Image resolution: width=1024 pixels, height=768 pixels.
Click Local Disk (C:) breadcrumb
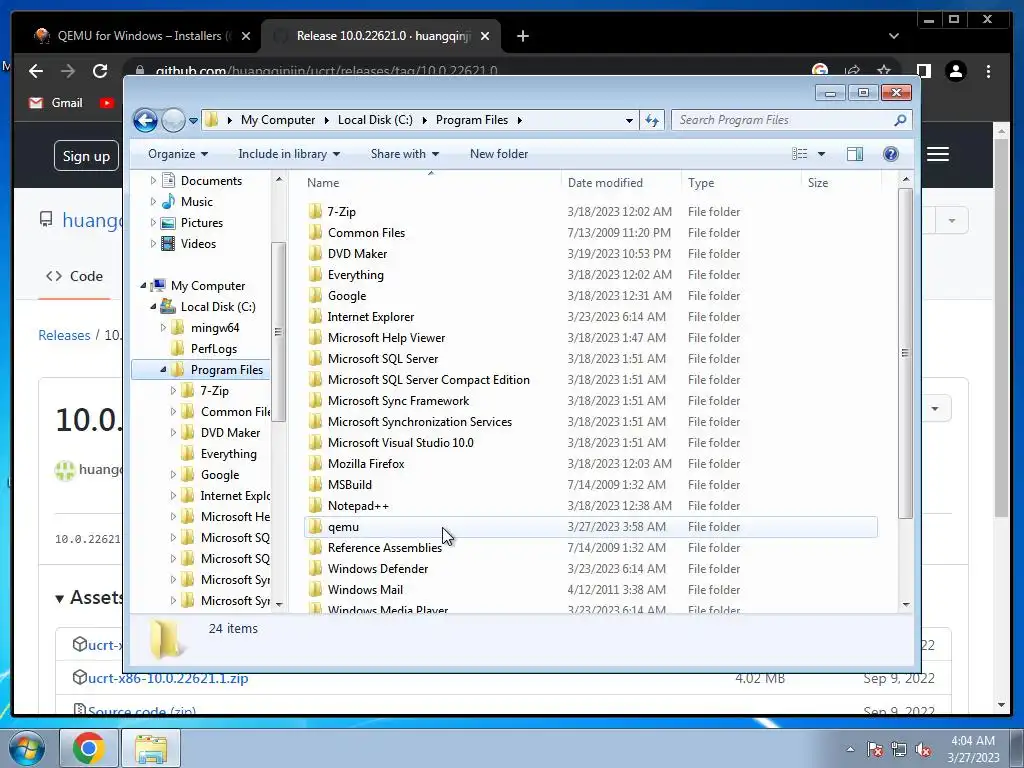pyautogui.click(x=375, y=120)
